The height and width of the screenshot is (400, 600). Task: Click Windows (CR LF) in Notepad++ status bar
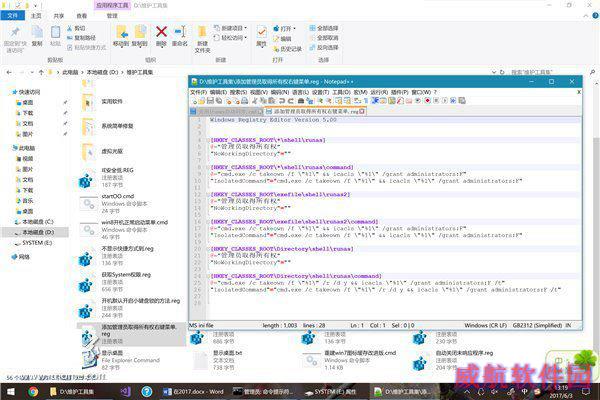coord(485,325)
